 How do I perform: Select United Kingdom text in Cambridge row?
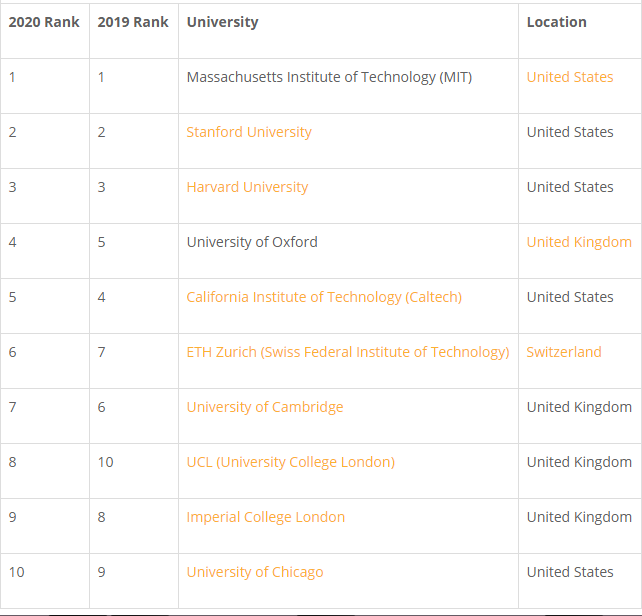point(579,407)
